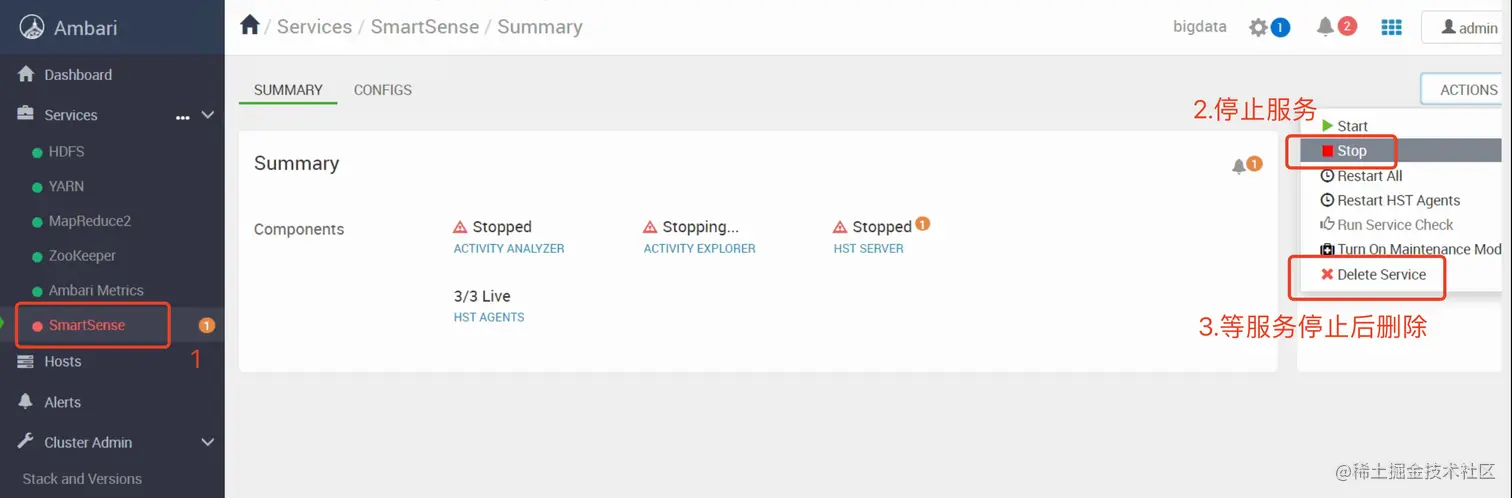Viewport: 1512px width, 498px height.
Task: Expand the Cluster Admin chevron
Action: coord(208,442)
